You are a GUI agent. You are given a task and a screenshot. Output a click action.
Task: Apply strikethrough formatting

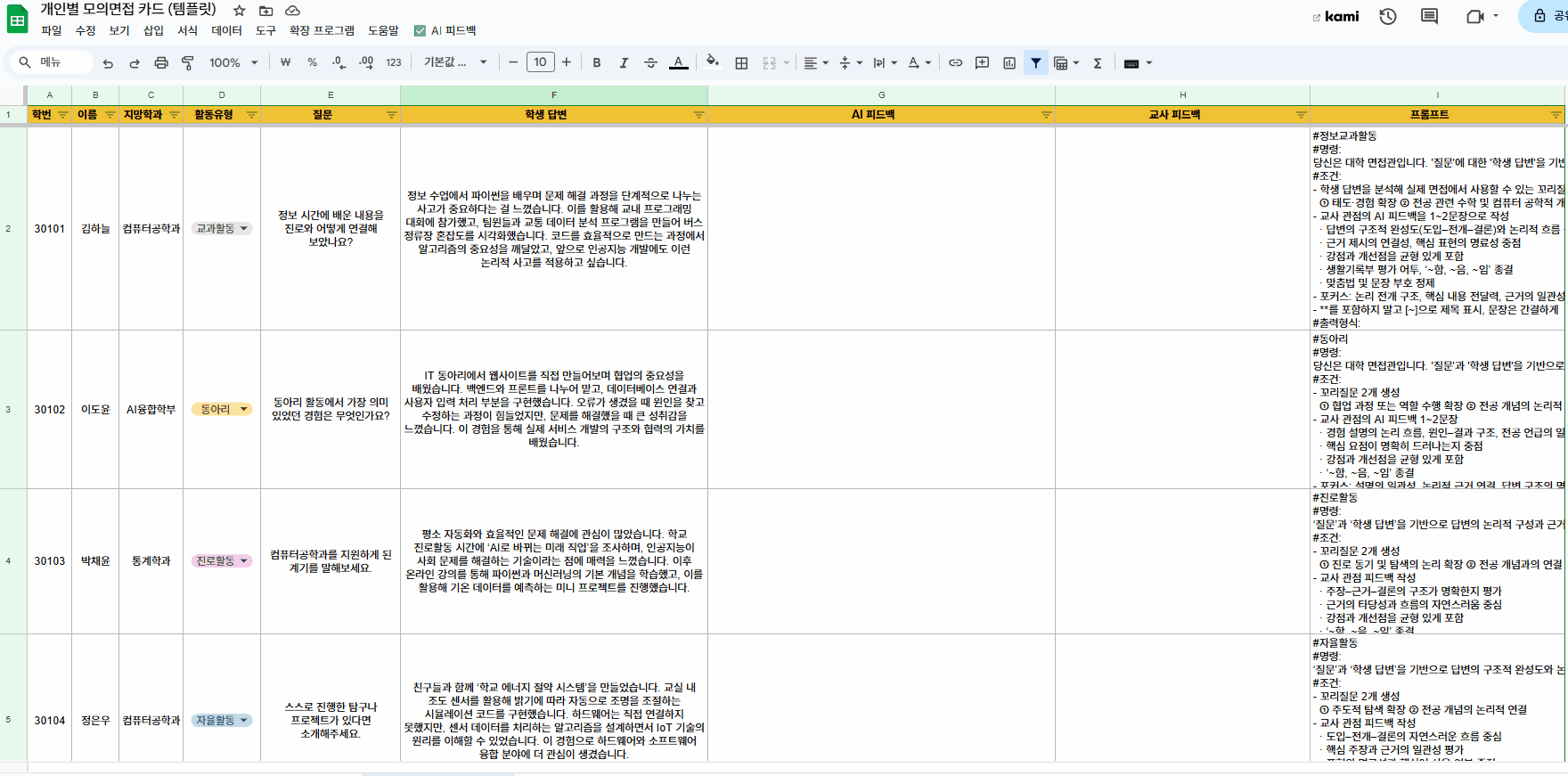coord(650,63)
